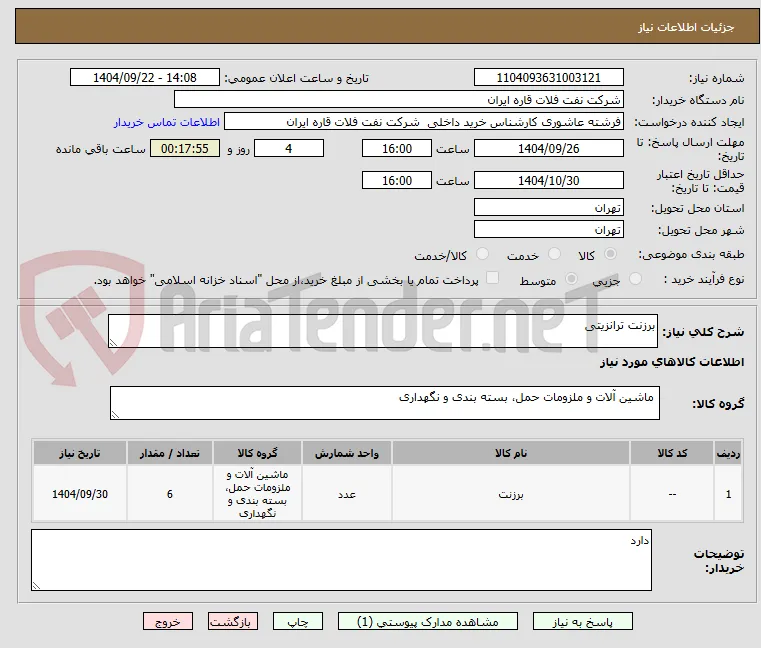This screenshot has height=648, width=761.
Task: Click the استان محل تحویل تهران field
Action: 548,207
